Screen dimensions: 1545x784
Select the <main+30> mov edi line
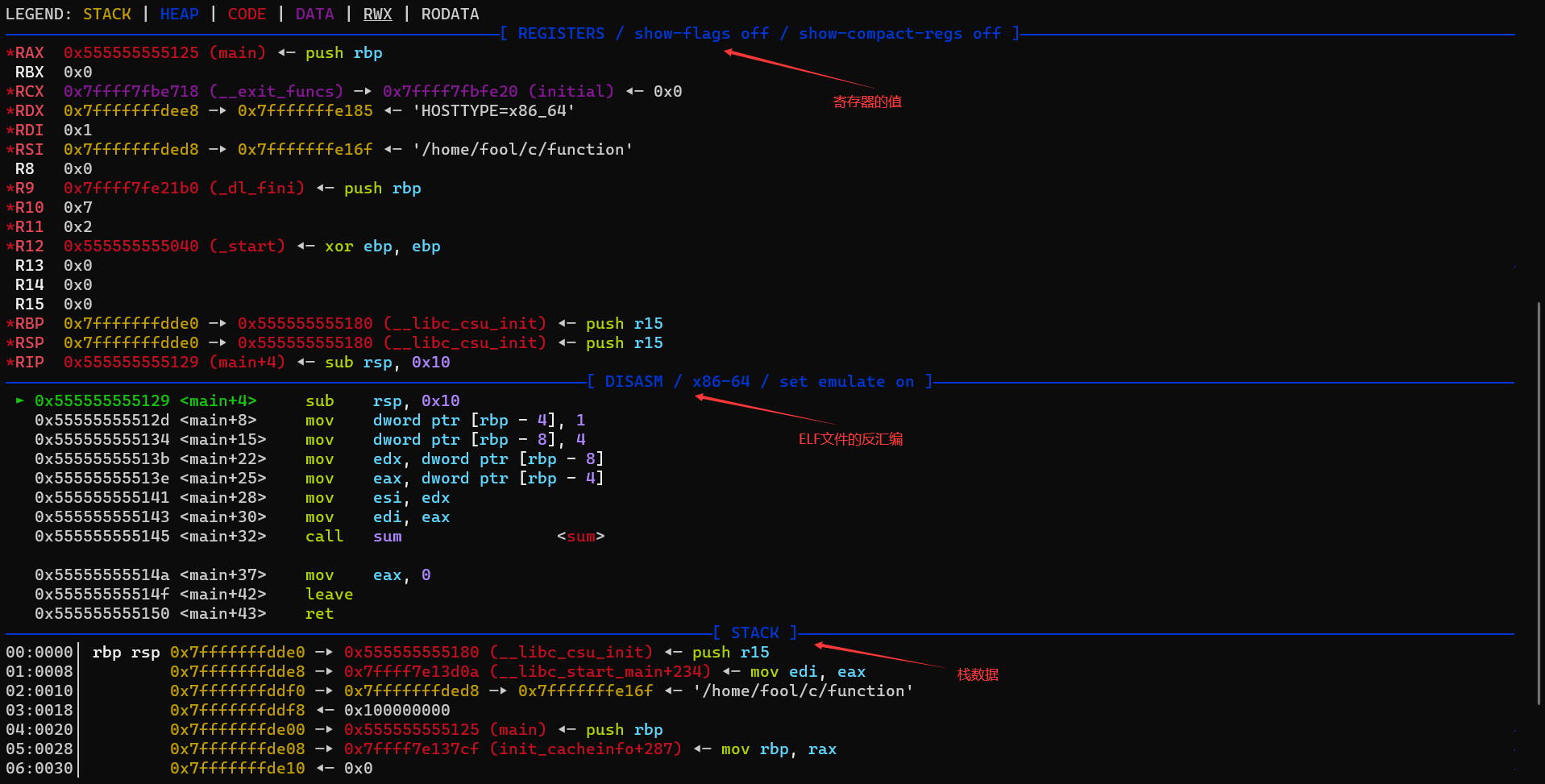click(242, 516)
